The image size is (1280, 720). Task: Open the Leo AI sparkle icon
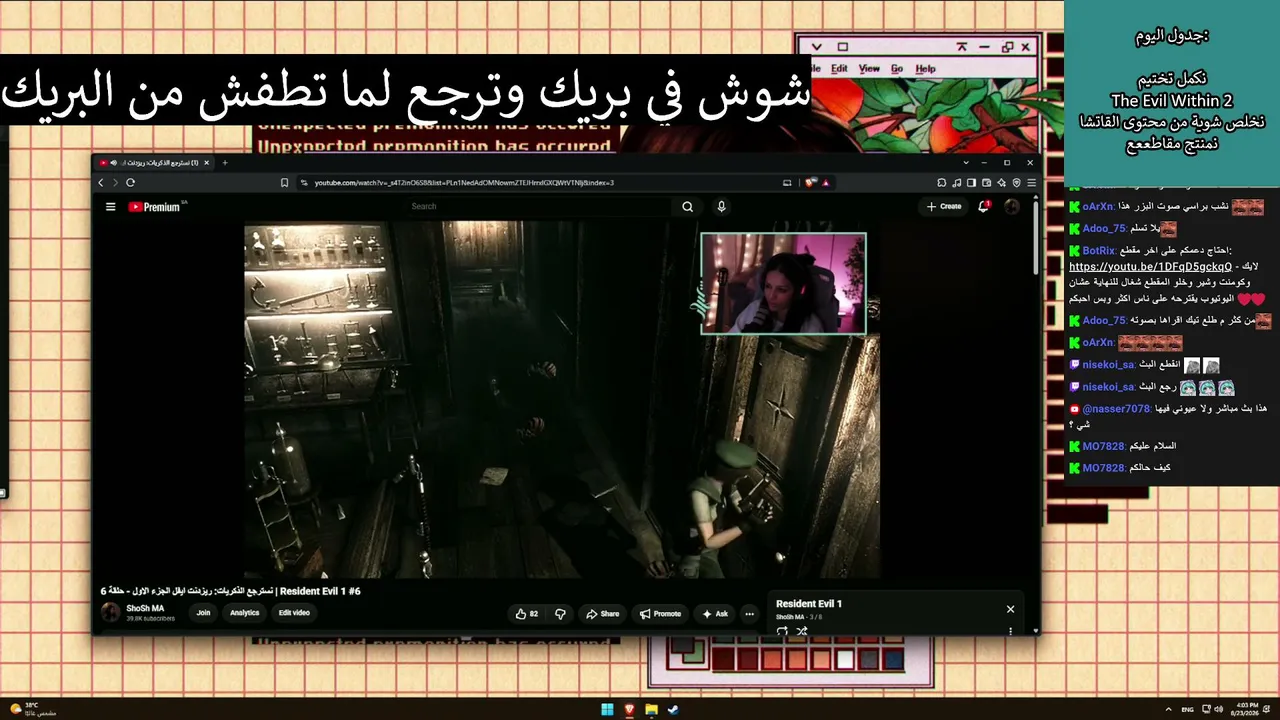point(1002,183)
